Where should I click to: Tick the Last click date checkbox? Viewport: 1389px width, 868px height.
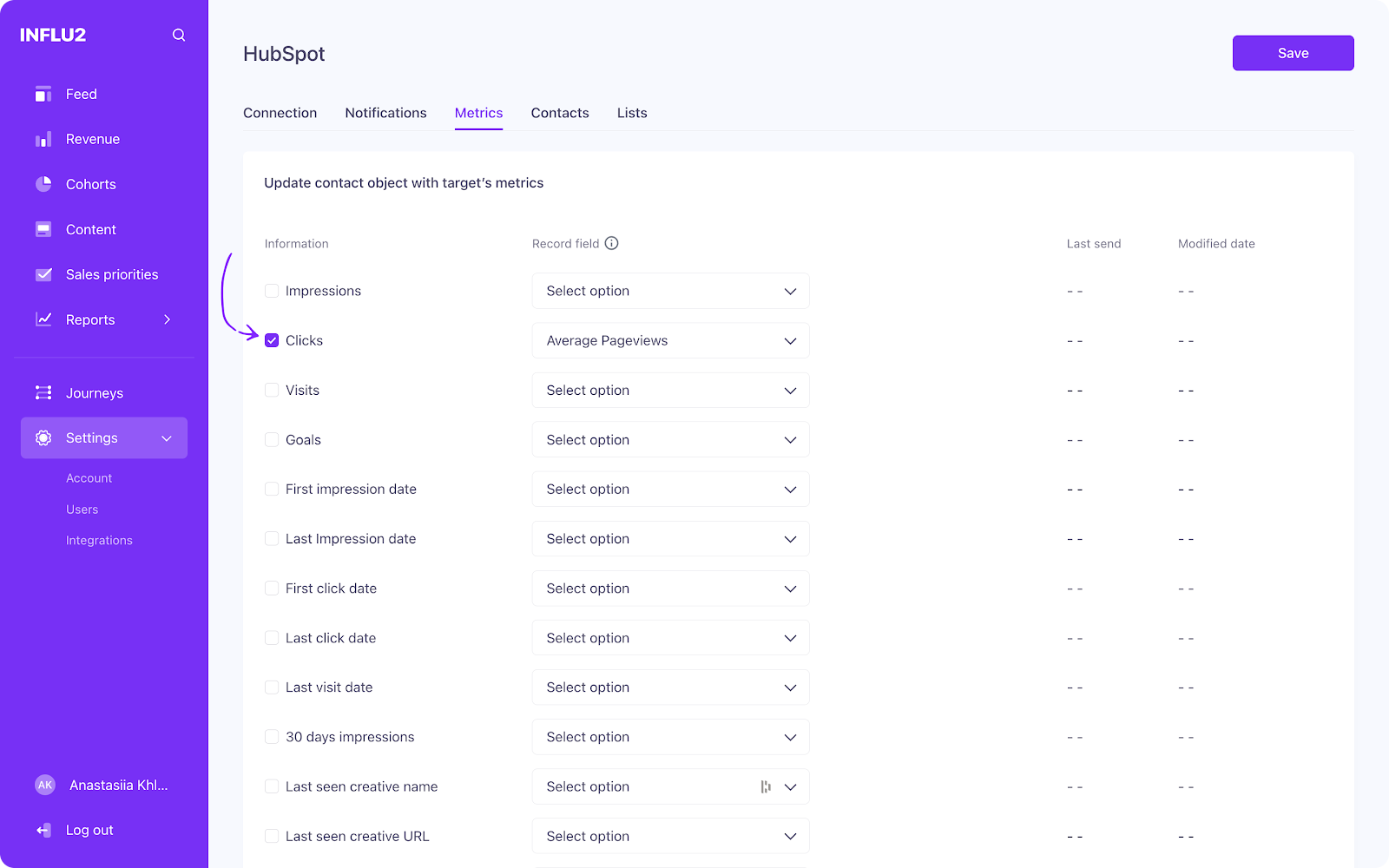[272, 638]
